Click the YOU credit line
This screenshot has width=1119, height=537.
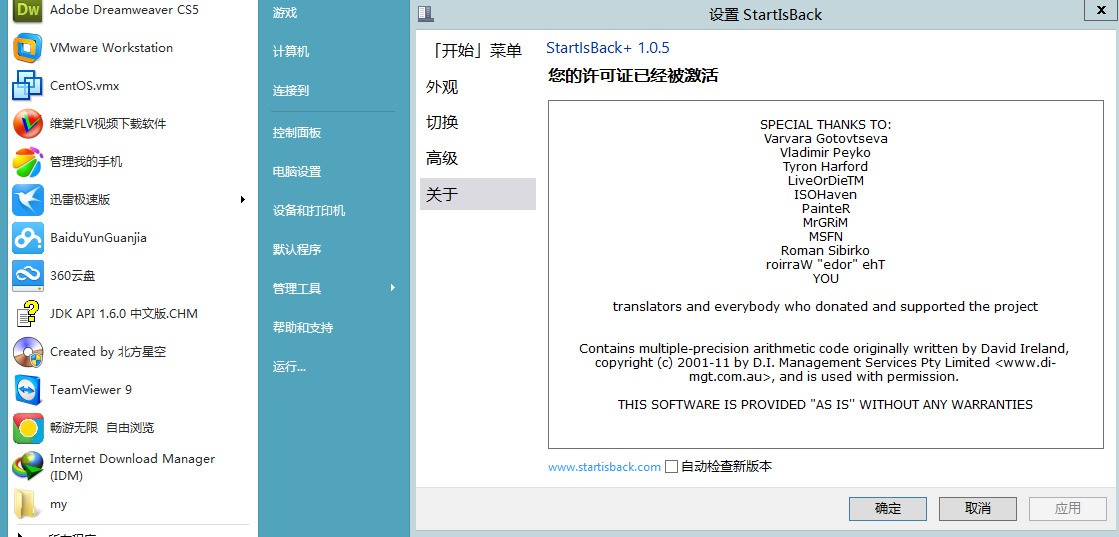point(826,278)
